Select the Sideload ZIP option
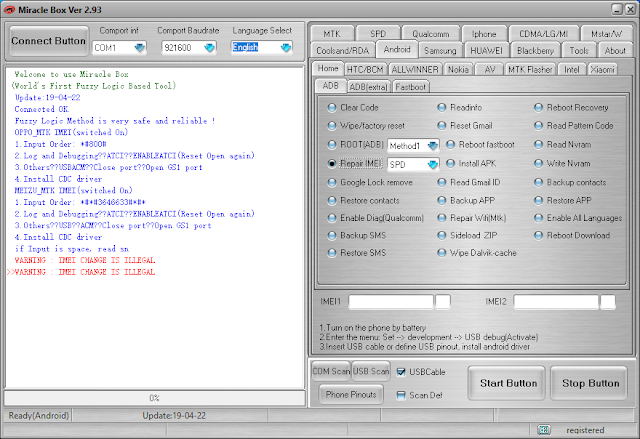Image resolution: width=640 pixels, height=439 pixels. pyautogui.click(x=442, y=235)
